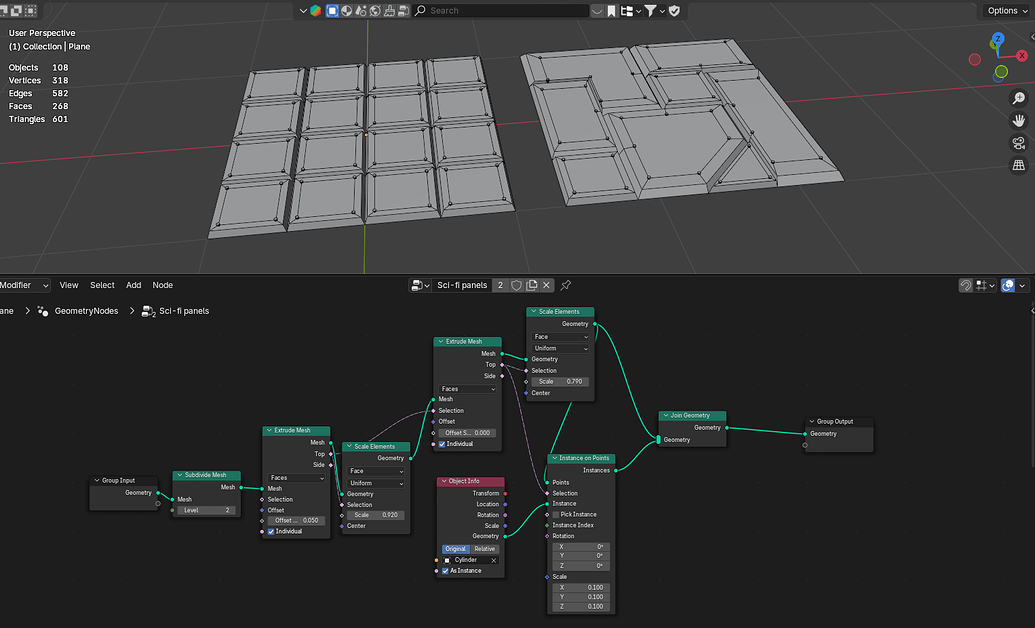
Task: Open Face domain dropdown on upper Scale Elements
Action: [560, 337]
